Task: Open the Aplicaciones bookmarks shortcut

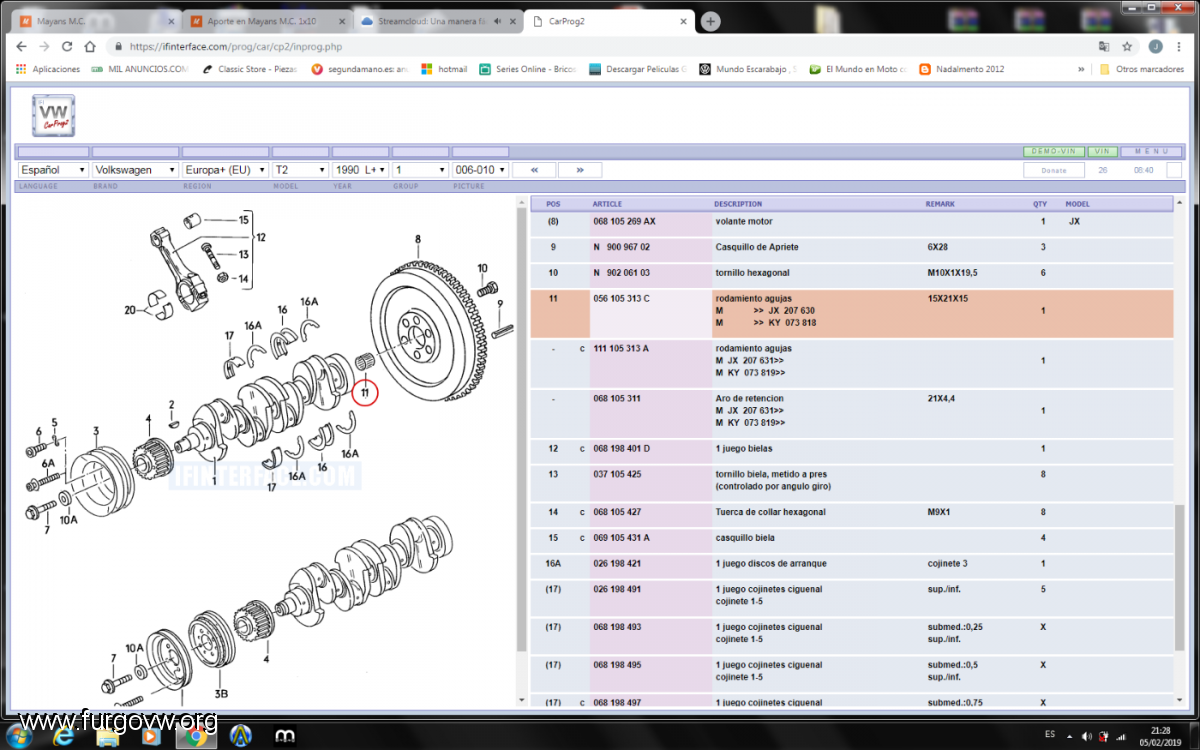Action: tap(48, 69)
